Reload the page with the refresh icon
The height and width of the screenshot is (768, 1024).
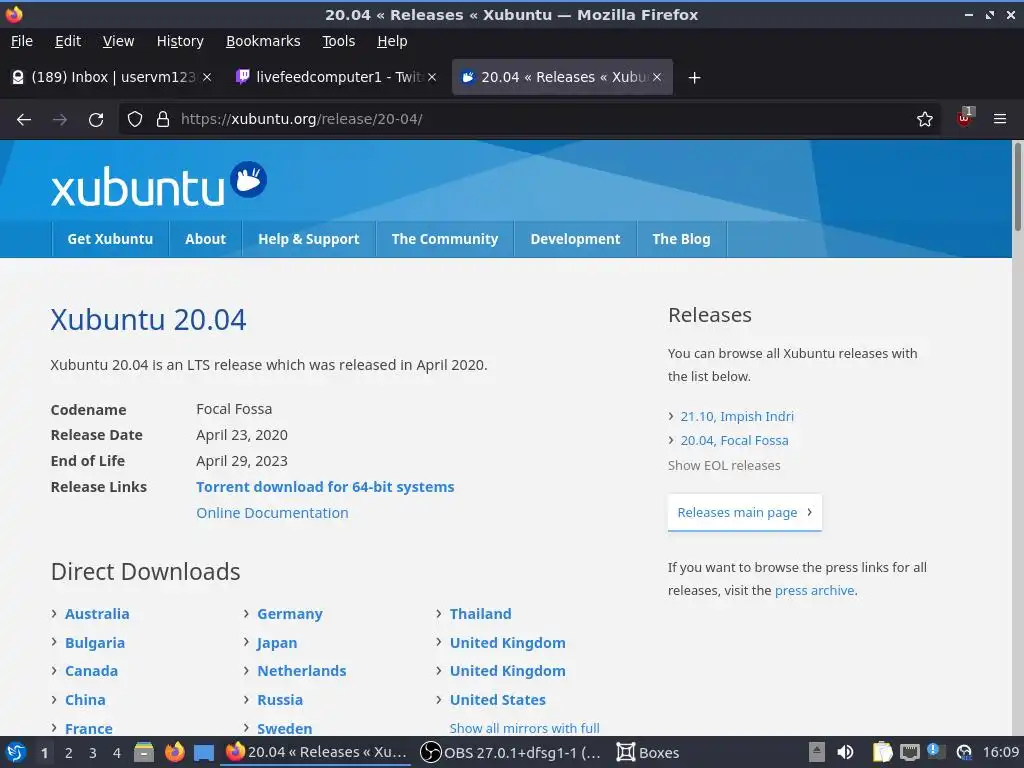coord(96,120)
